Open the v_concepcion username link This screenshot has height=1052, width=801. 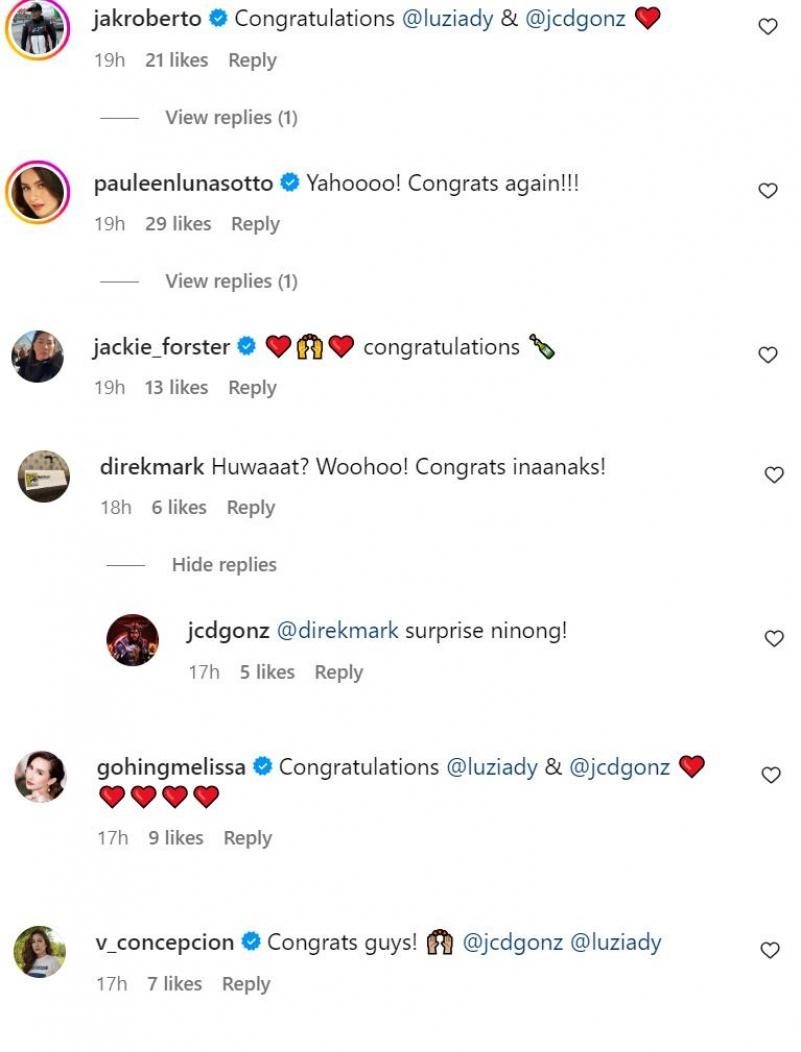[165, 942]
